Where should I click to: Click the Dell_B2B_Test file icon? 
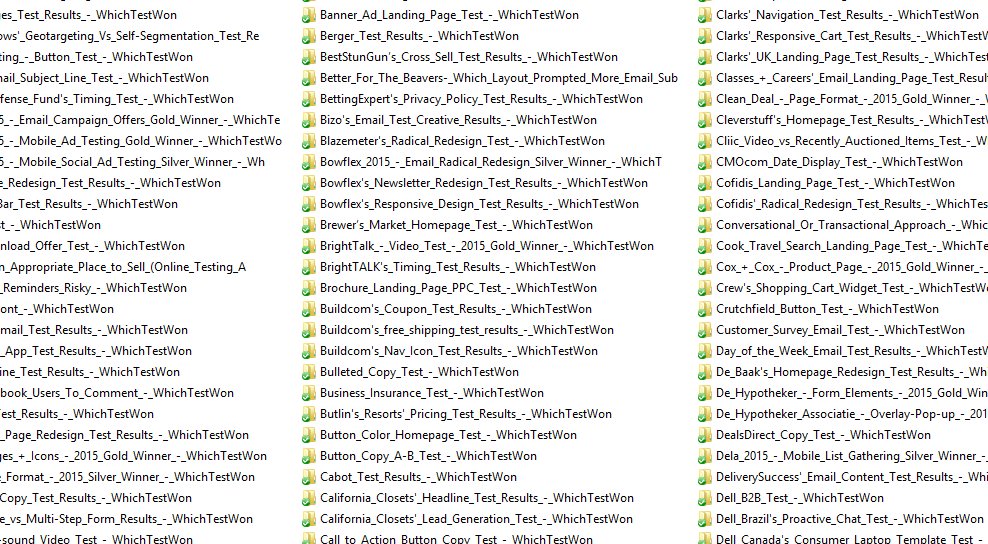pos(704,498)
